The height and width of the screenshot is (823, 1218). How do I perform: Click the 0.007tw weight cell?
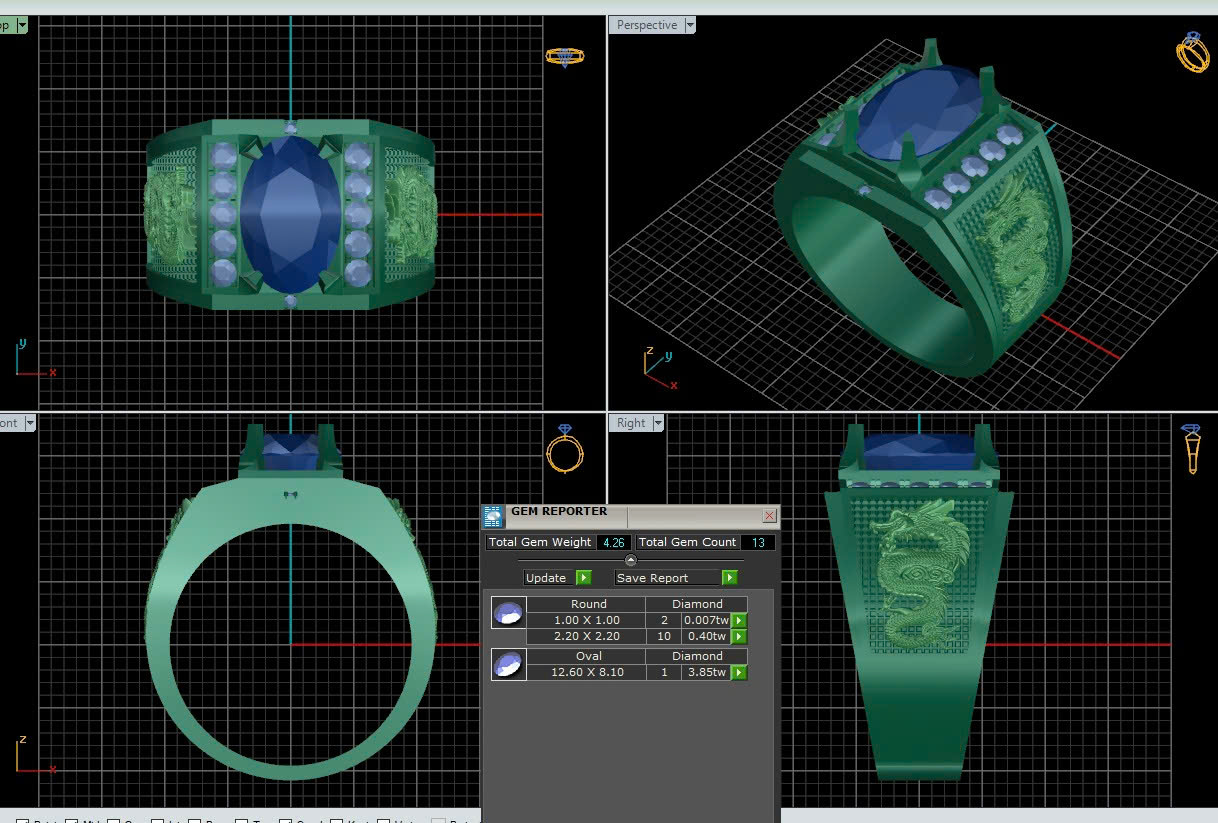(706, 620)
